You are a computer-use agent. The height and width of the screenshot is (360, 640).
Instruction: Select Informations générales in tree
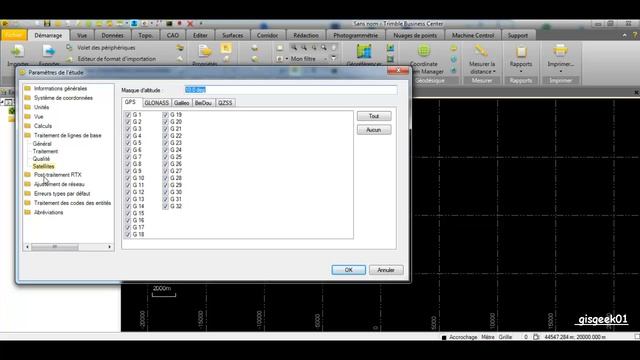point(60,89)
